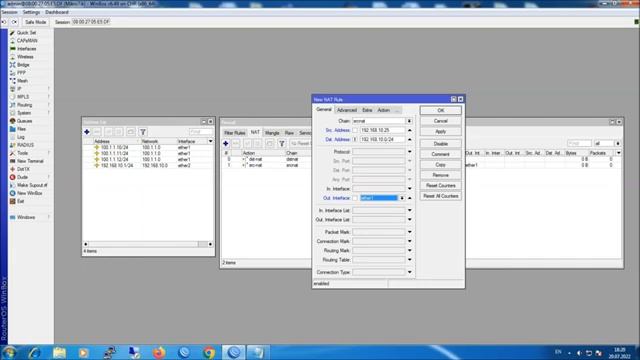The width and height of the screenshot is (640, 360).
Task: Click plus add icon in Firewall window
Action: [x=226, y=144]
